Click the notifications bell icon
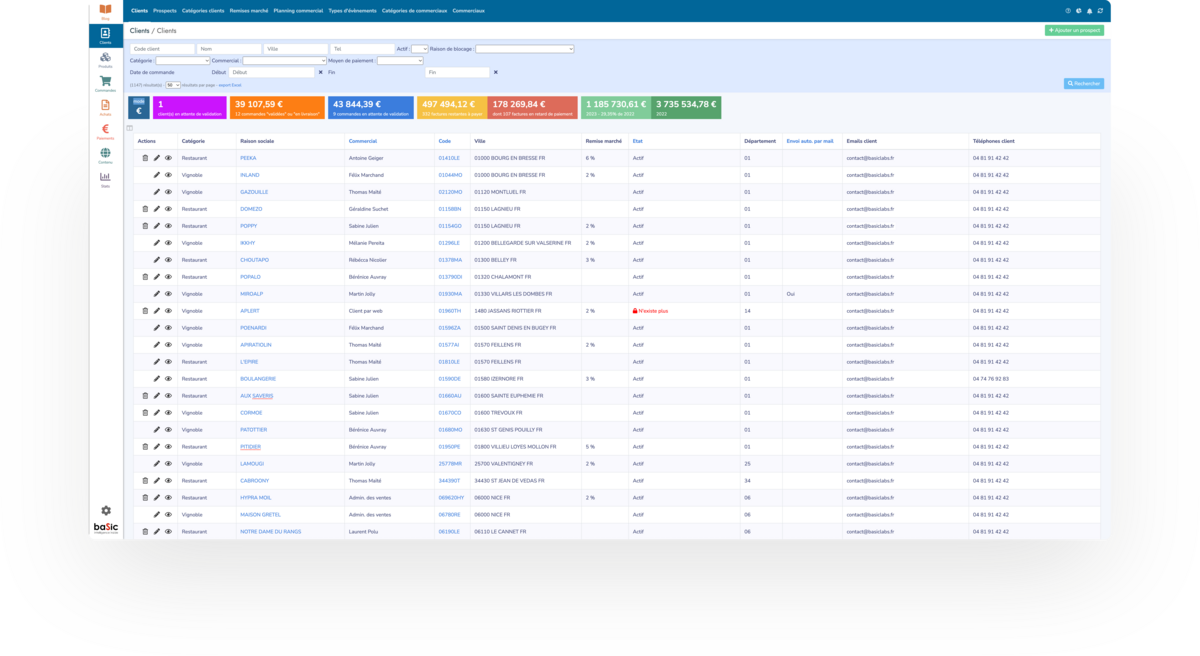This screenshot has width=1200, height=656. click(x=1089, y=11)
